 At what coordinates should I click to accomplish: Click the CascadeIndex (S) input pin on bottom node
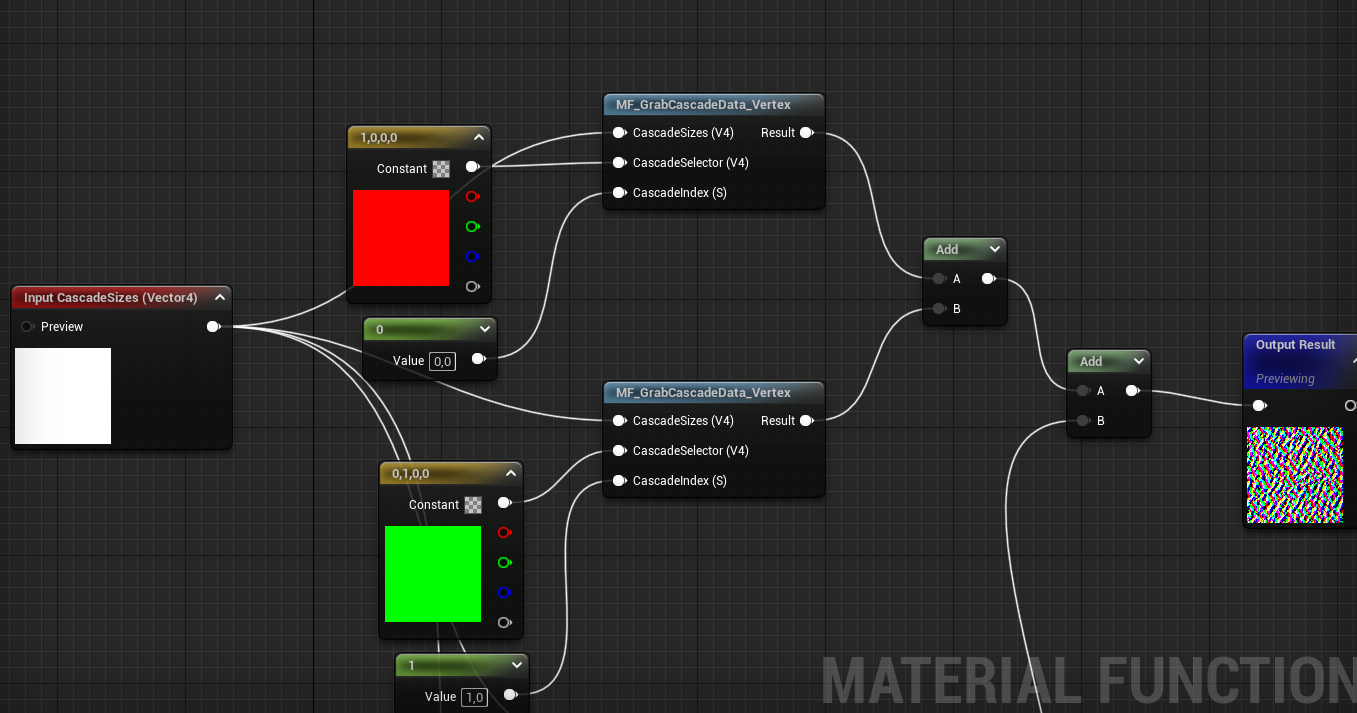(620, 481)
